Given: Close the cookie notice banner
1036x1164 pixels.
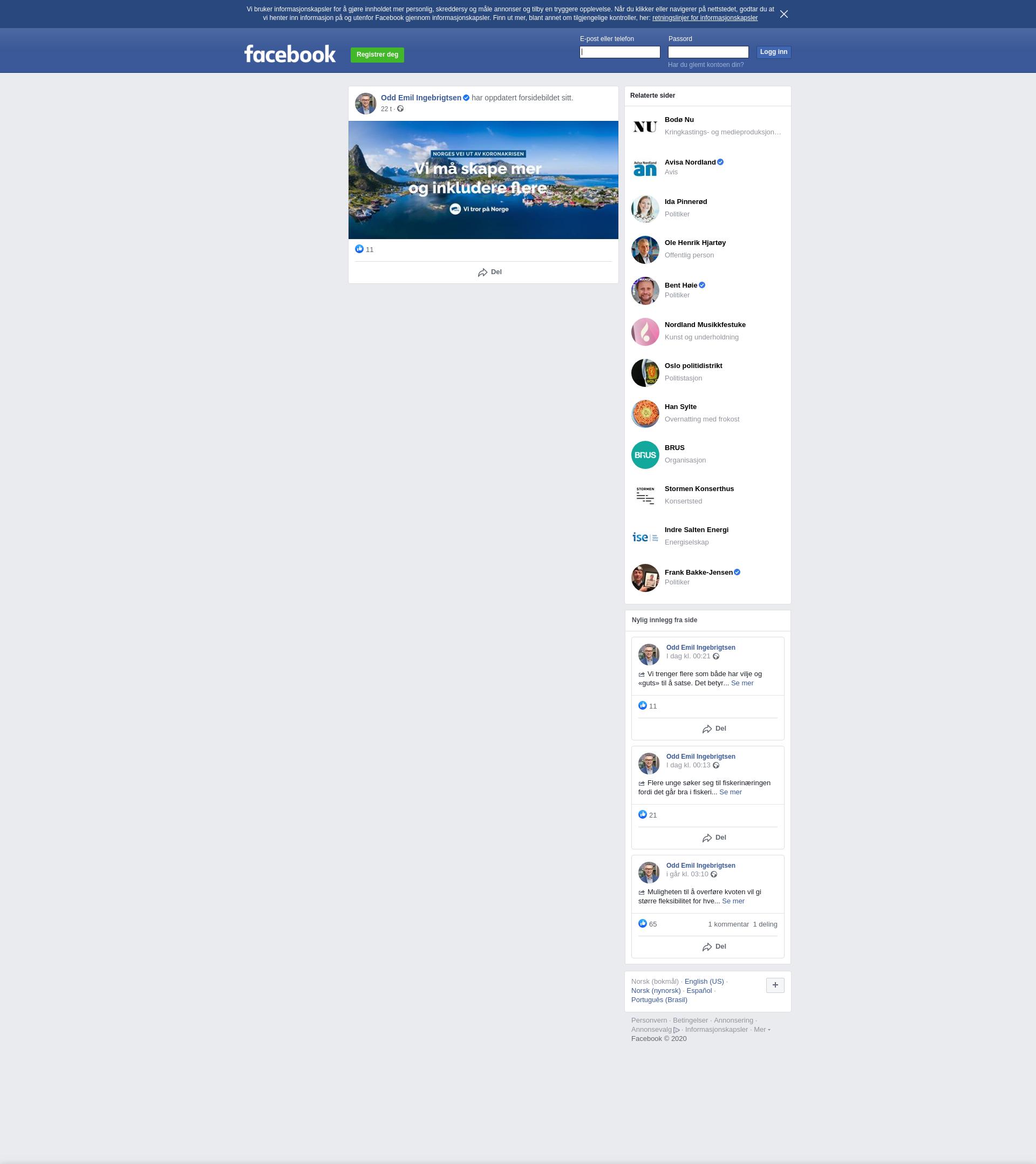Looking at the screenshot, I should click(783, 14).
